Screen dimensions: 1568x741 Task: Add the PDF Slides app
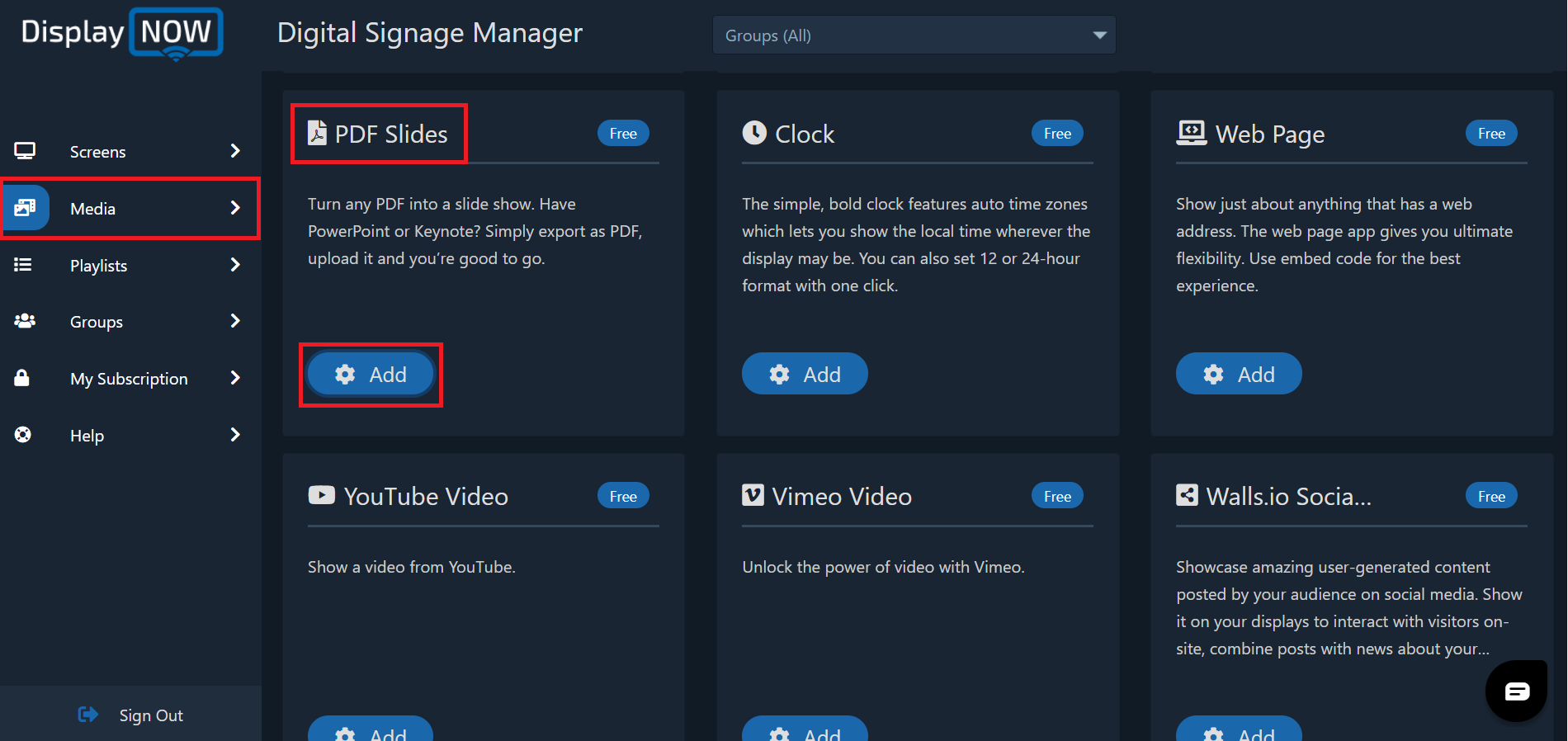(371, 375)
